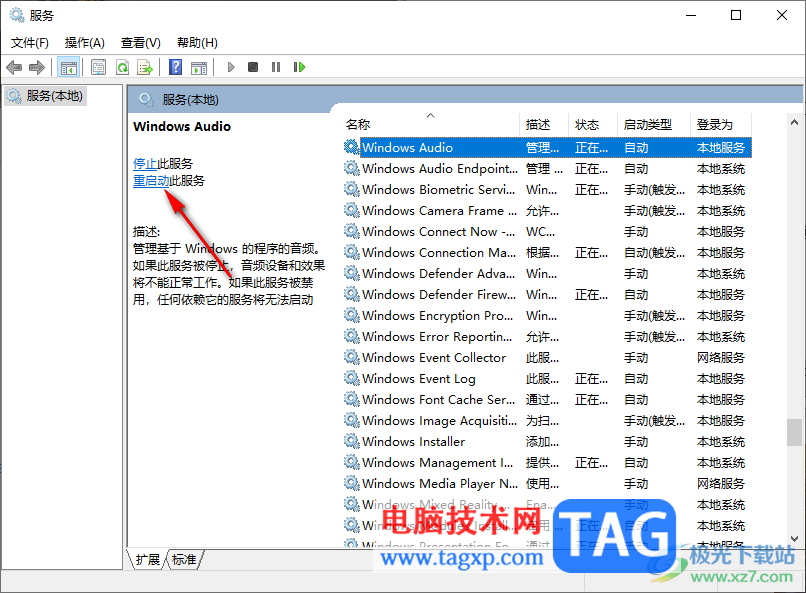
Task: Click gear icon of Windows Installer row
Action: 352,441
